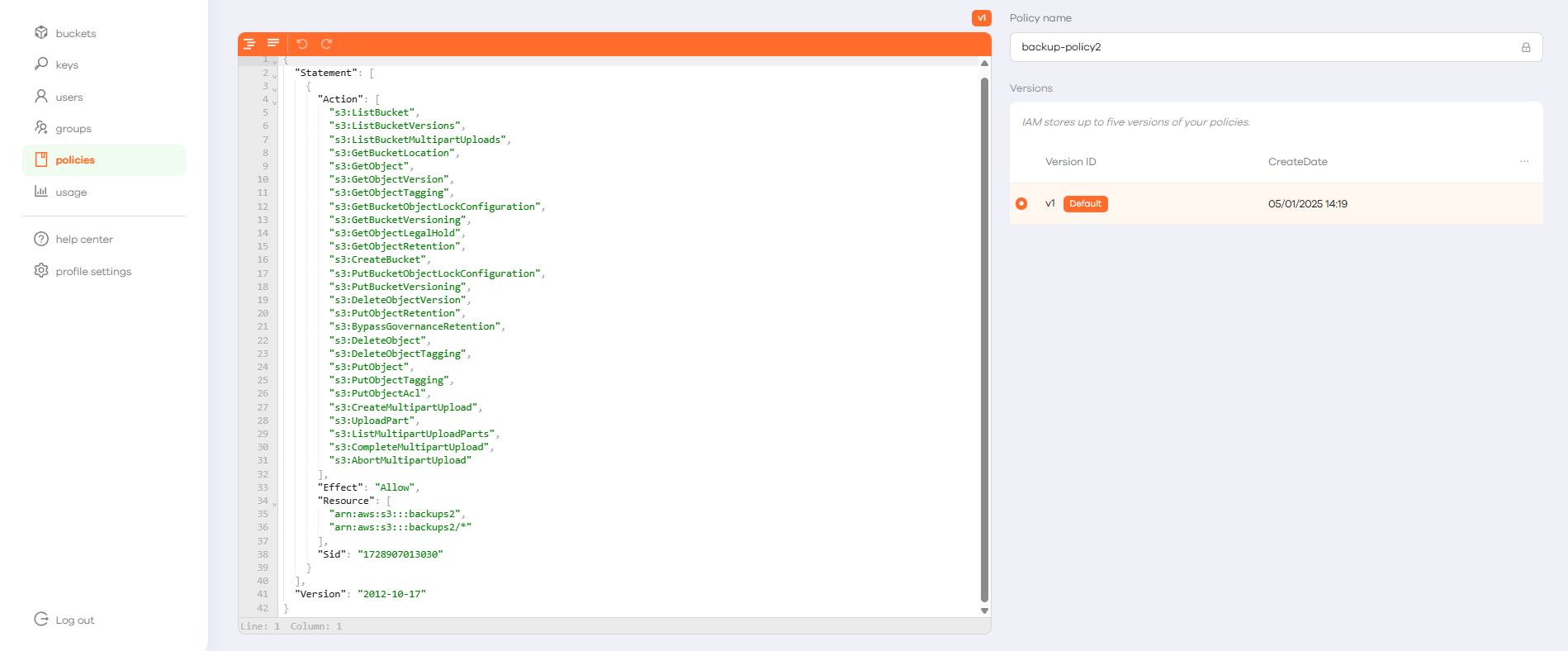
Task: Click the profile settings gear icon
Action: pos(41,271)
